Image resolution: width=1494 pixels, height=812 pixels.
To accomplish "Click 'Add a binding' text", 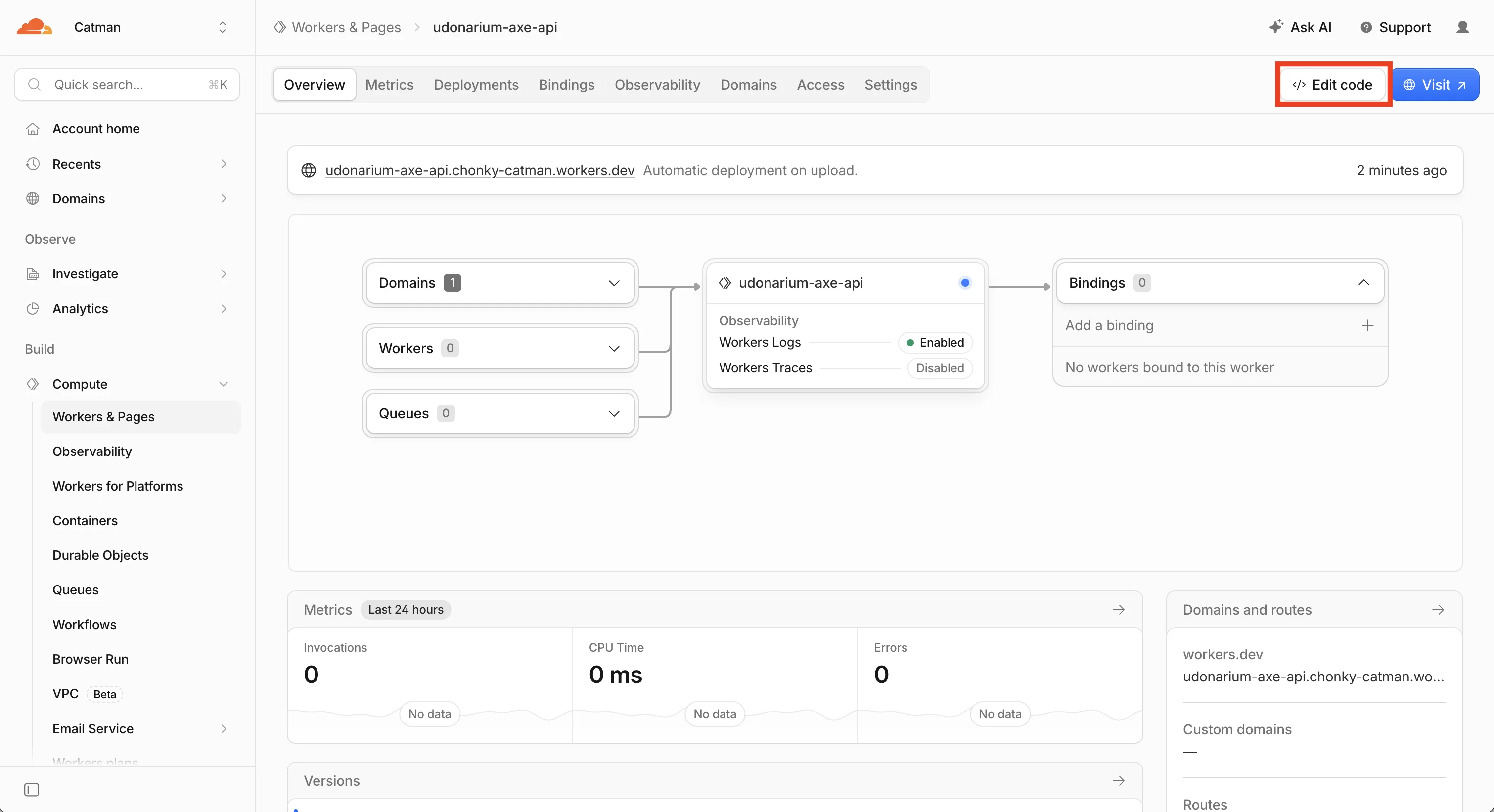I will tap(1109, 326).
